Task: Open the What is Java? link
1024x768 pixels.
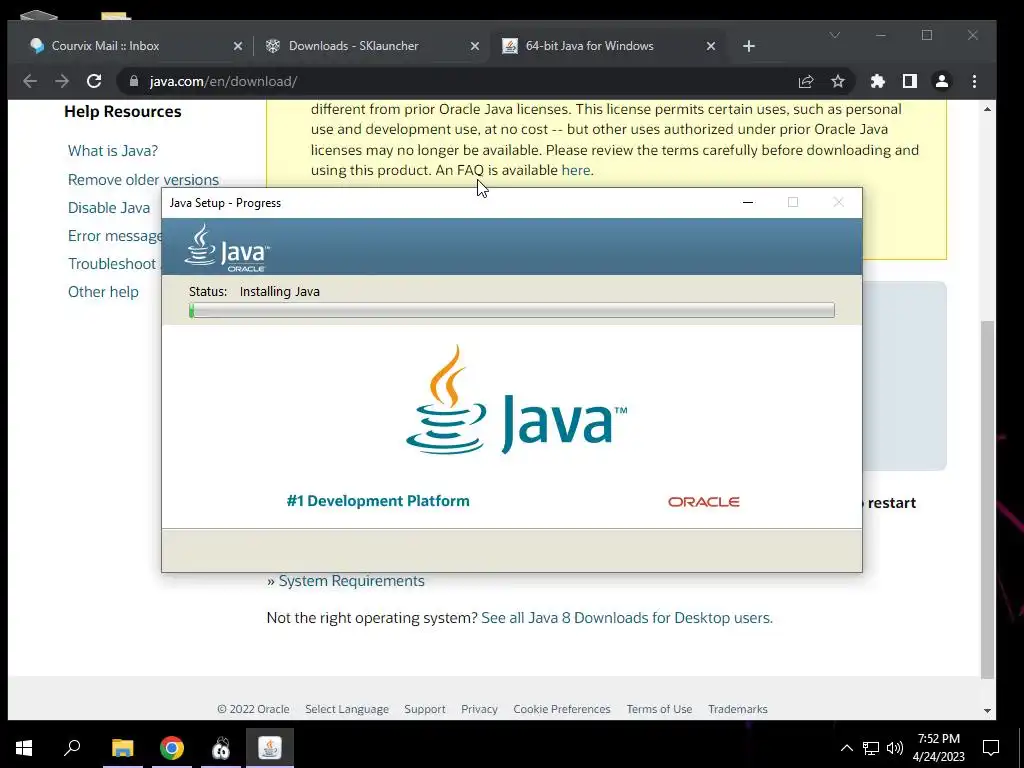Action: click(x=113, y=151)
